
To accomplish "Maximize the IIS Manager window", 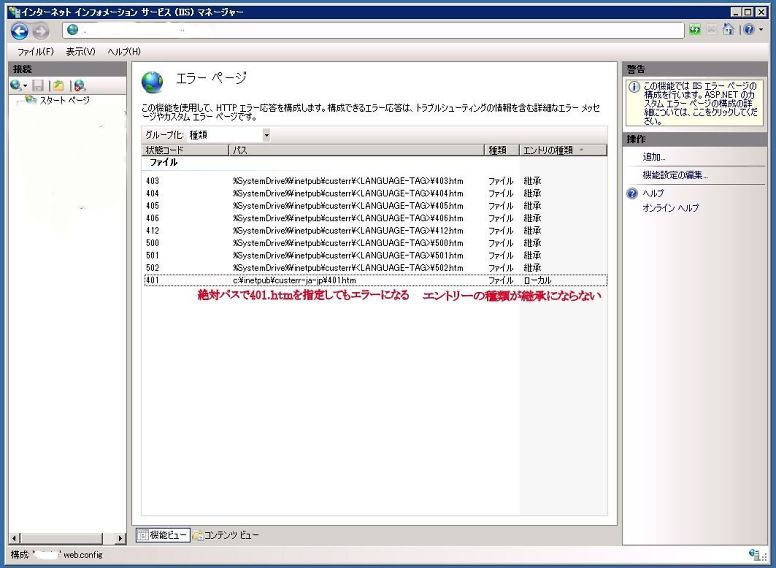I will pos(749,12).
